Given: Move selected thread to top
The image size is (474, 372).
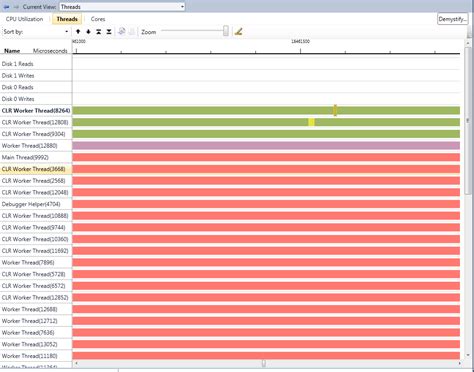Looking at the screenshot, I should click(99, 32).
